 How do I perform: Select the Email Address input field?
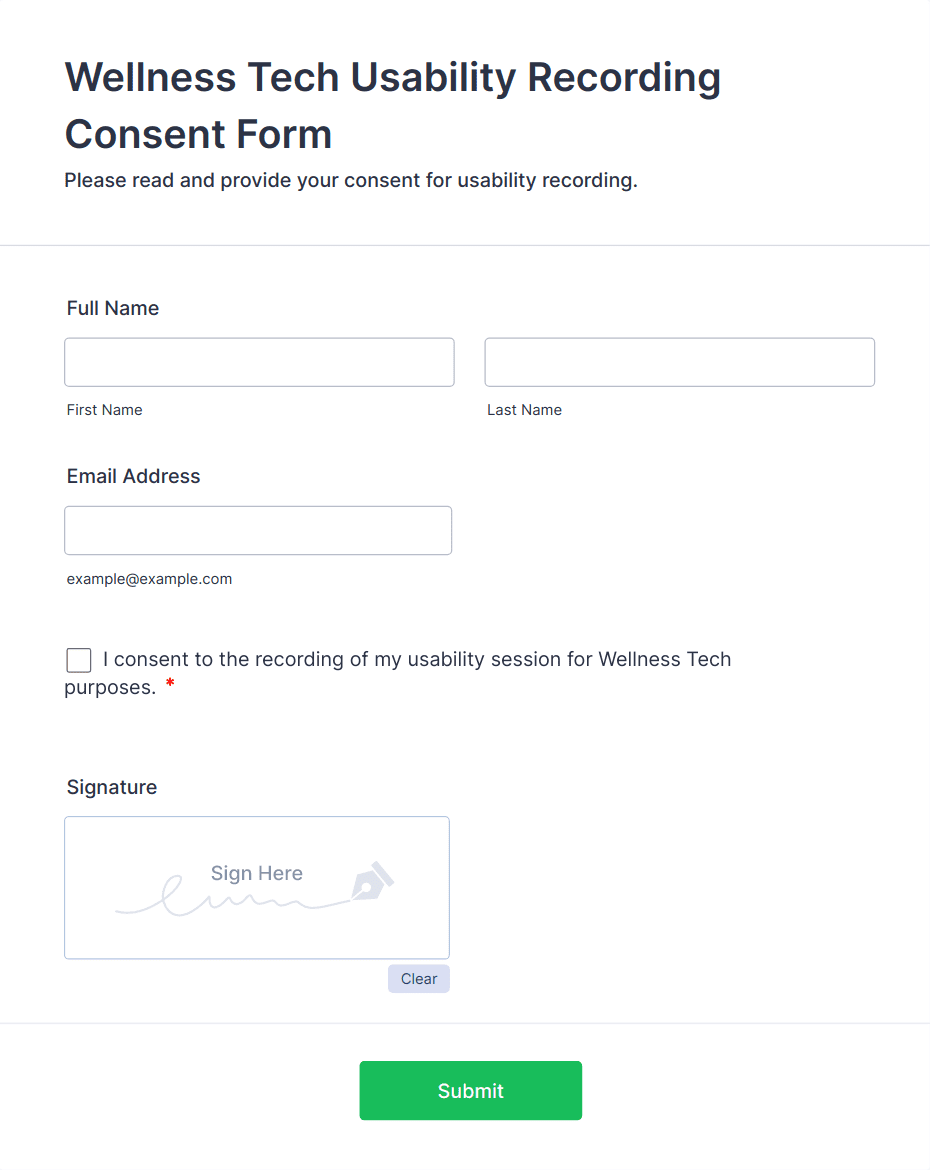pos(258,530)
